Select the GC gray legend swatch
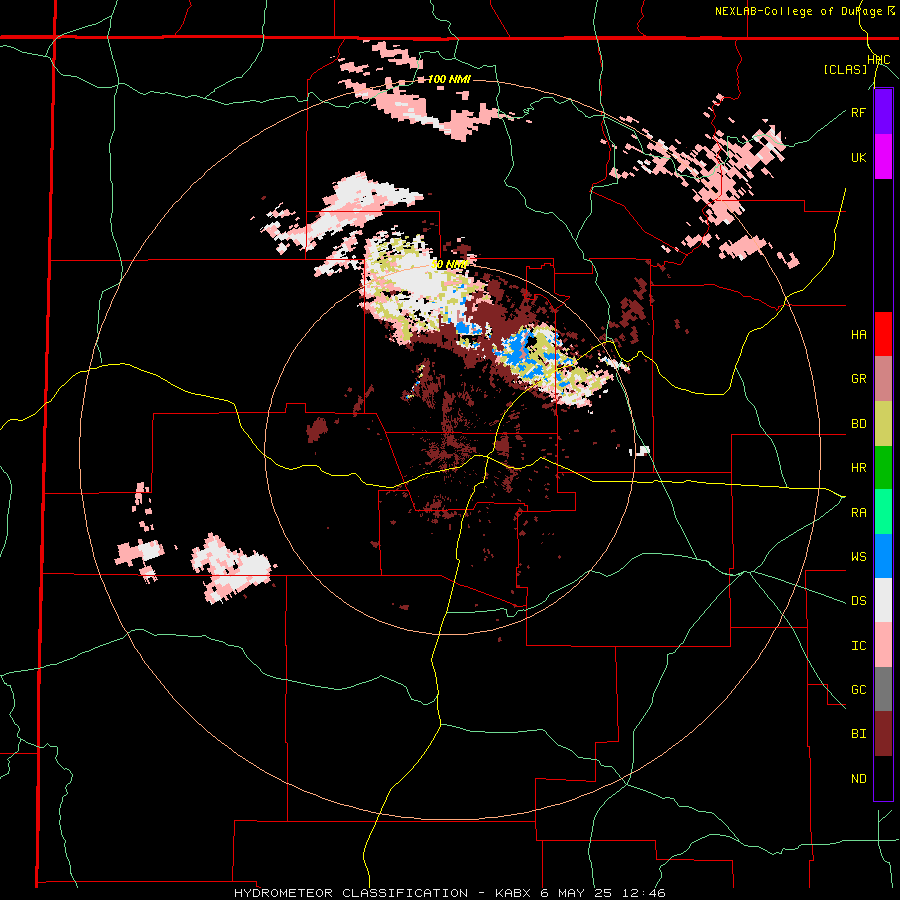900x900 pixels. coord(883,689)
